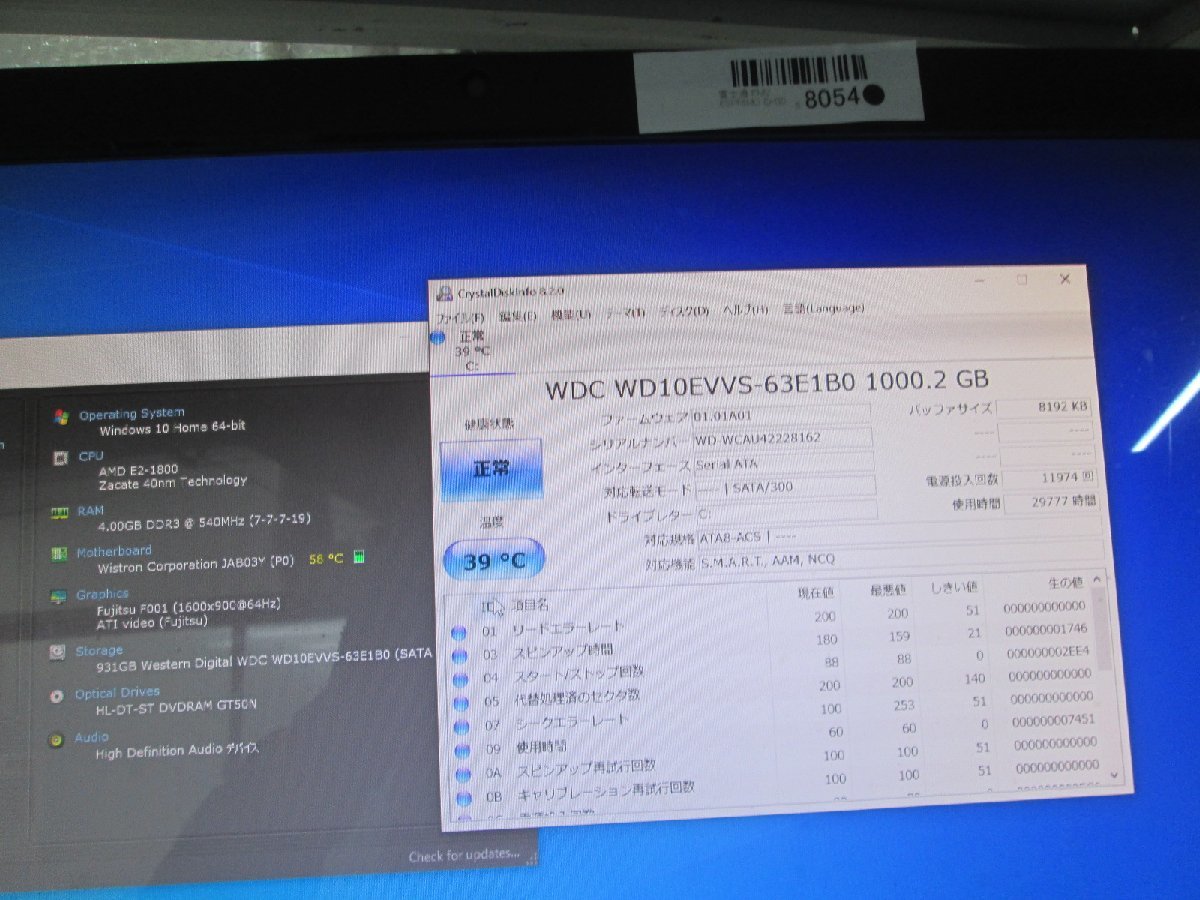The image size is (1200, 900).
Task: Click the バッファサイズ field showing 8192 KB
Action: point(1044,407)
